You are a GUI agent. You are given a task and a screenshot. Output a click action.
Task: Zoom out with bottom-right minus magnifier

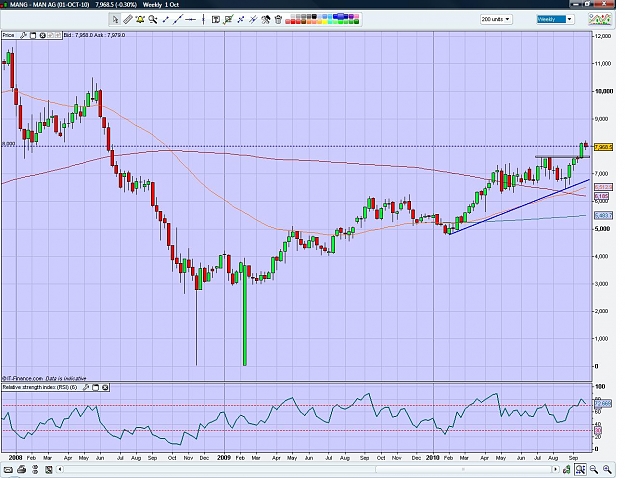(x=594, y=469)
